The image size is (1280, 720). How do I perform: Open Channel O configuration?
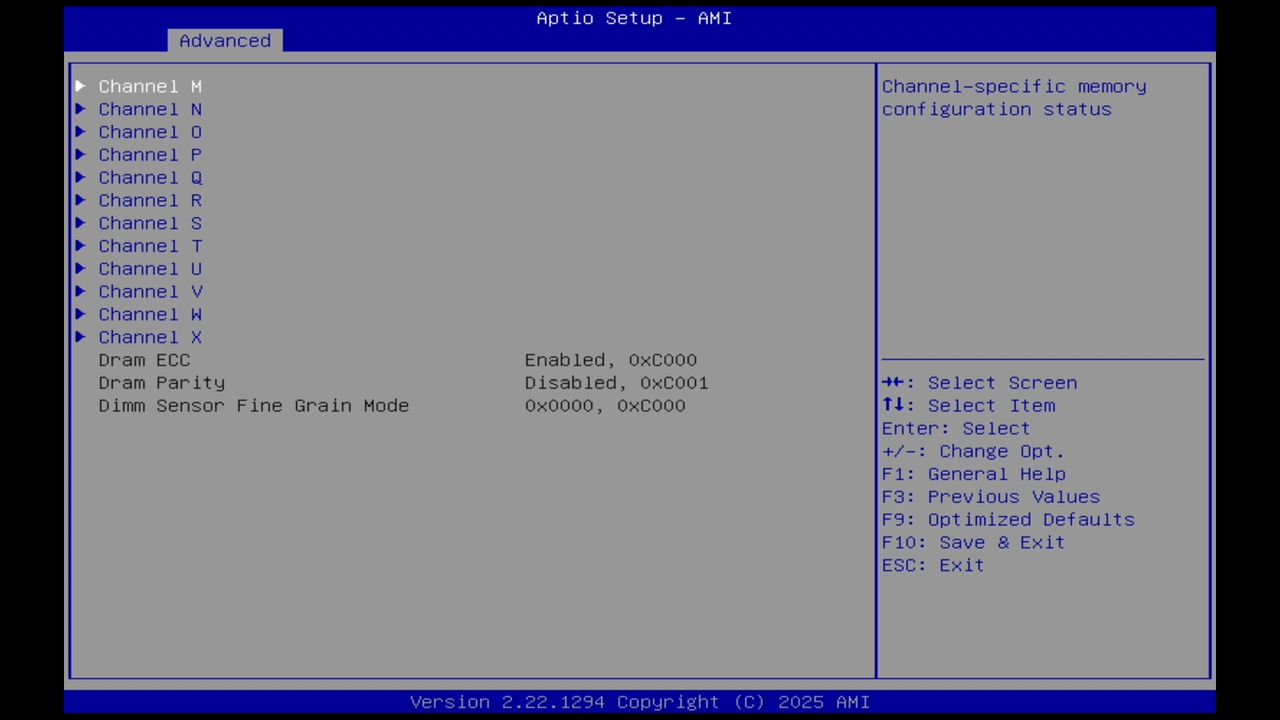(149, 132)
